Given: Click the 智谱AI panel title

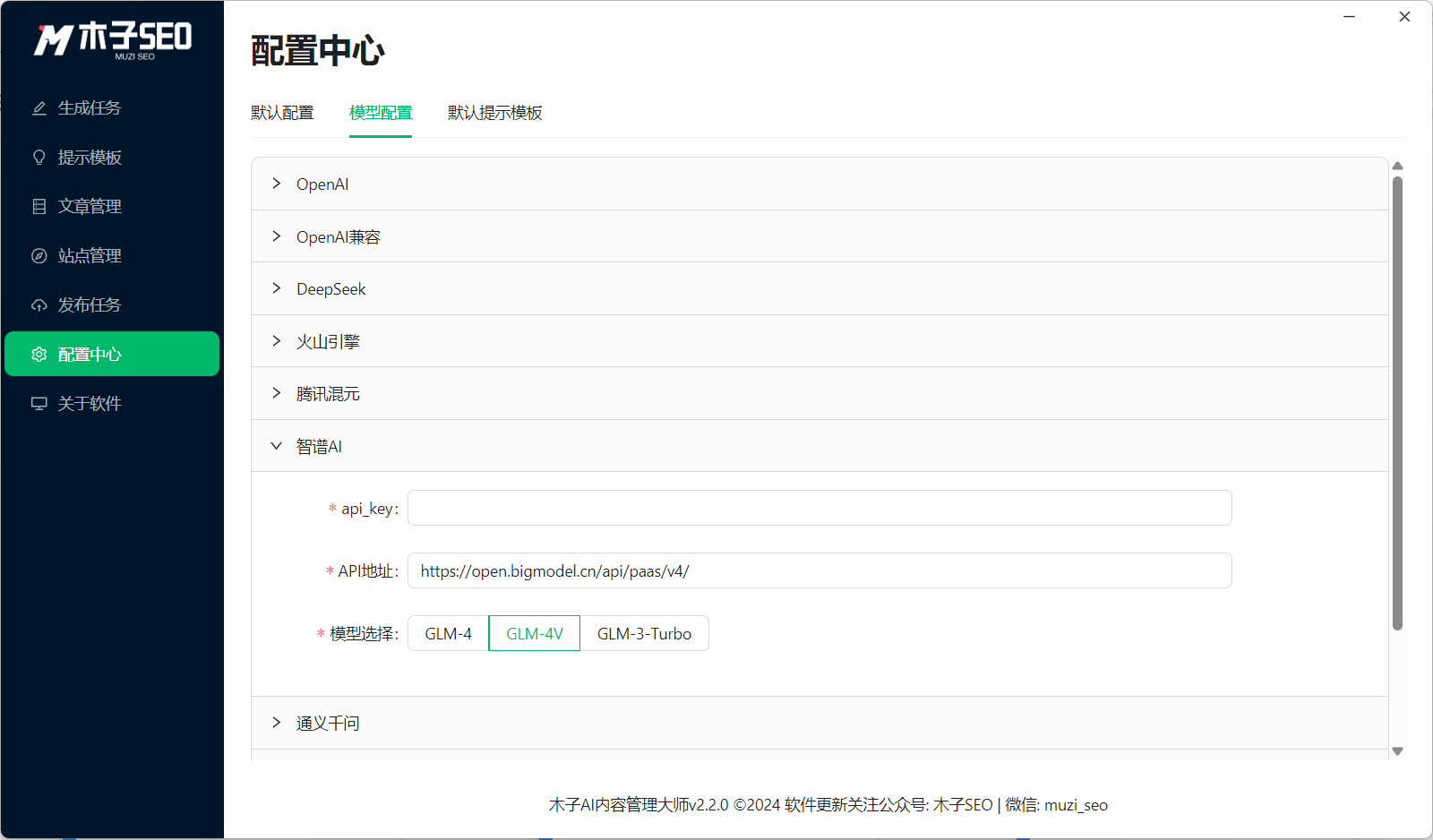Looking at the screenshot, I should click(x=319, y=447).
